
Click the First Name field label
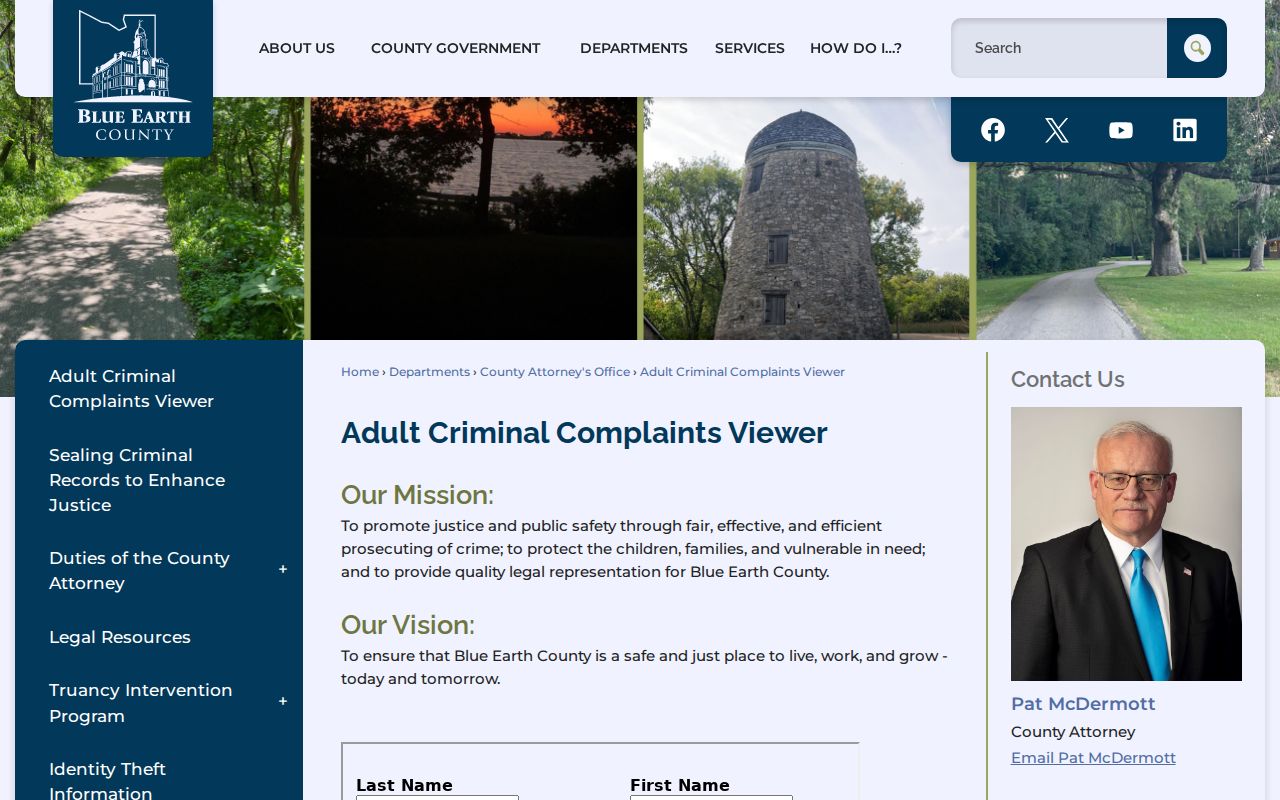(680, 785)
